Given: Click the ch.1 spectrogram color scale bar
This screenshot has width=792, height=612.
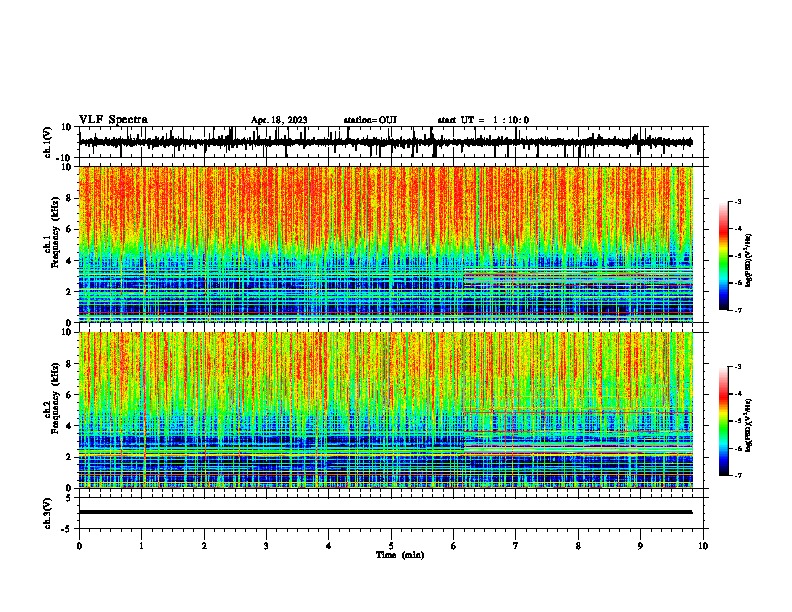Looking at the screenshot, I should 724,256.
